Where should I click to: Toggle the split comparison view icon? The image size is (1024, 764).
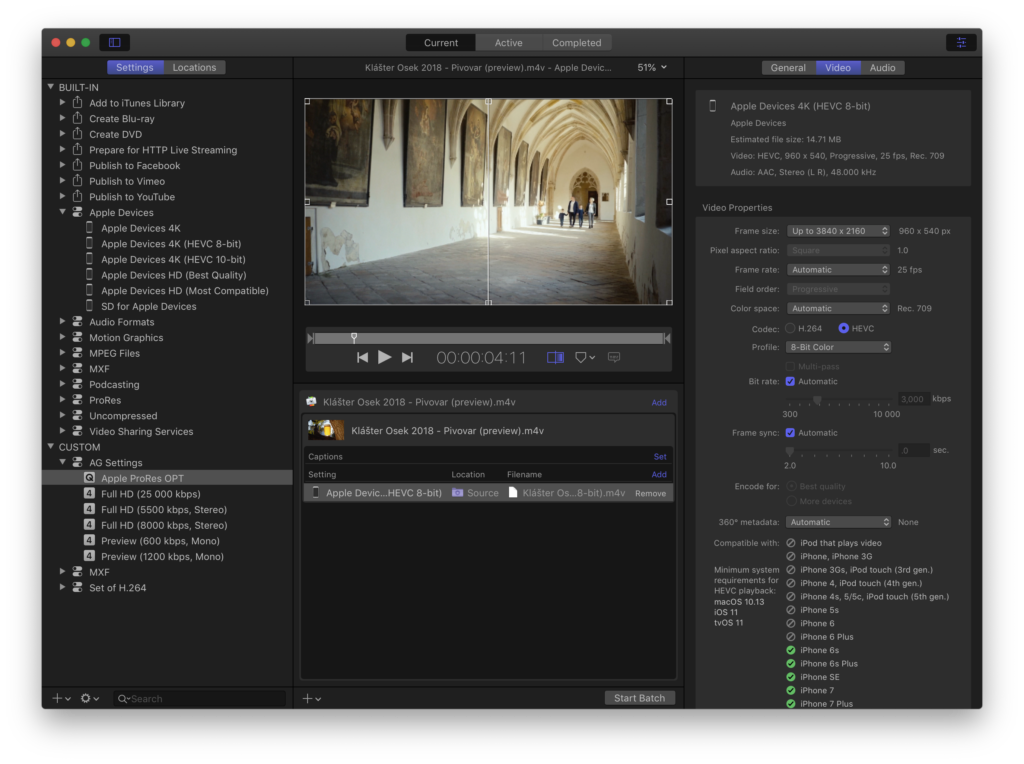tap(555, 357)
